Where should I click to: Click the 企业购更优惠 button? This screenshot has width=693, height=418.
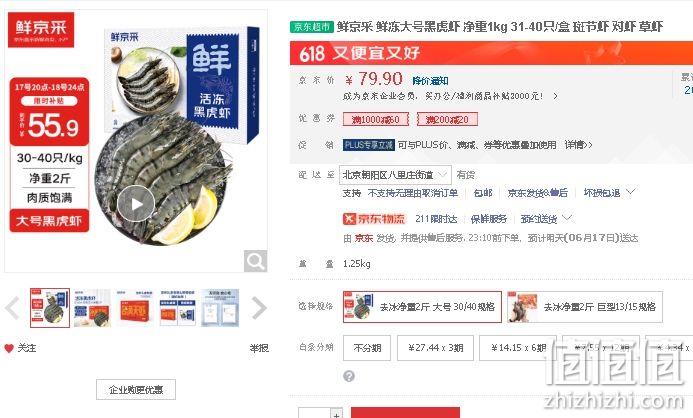pyautogui.click(x=136, y=389)
